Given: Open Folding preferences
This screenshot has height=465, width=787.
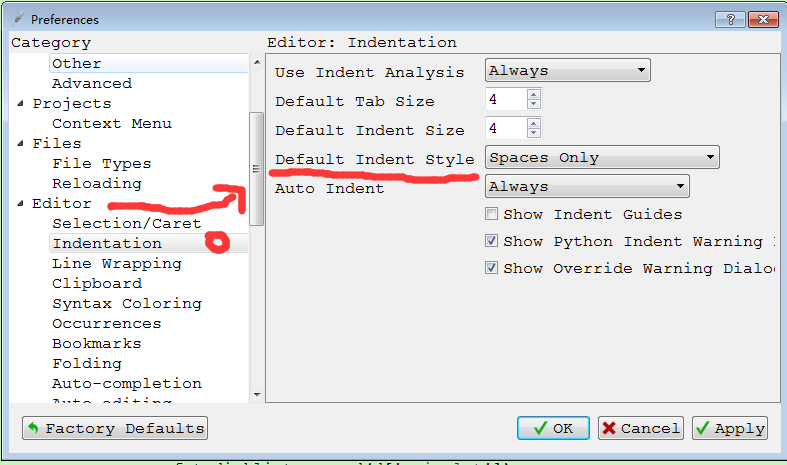Looking at the screenshot, I should point(87,364).
